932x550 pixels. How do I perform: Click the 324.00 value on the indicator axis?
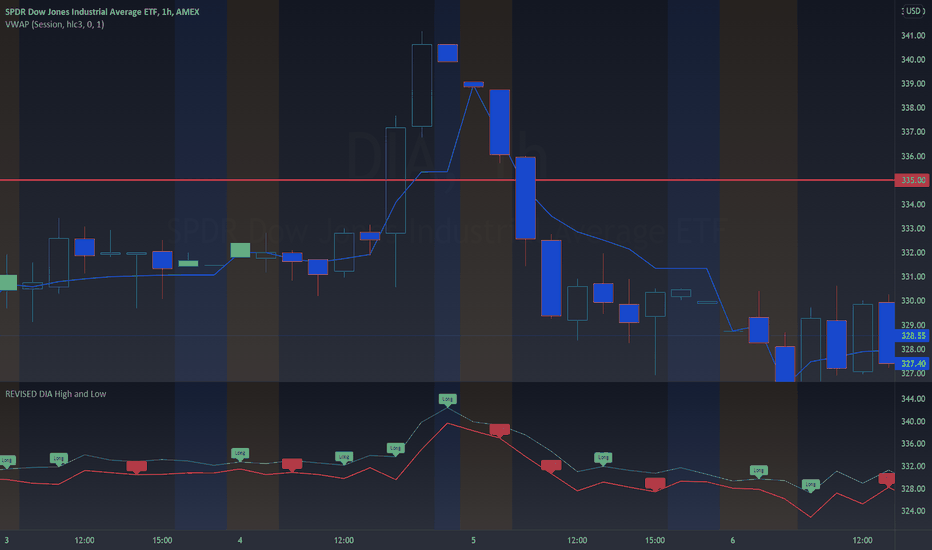click(913, 511)
